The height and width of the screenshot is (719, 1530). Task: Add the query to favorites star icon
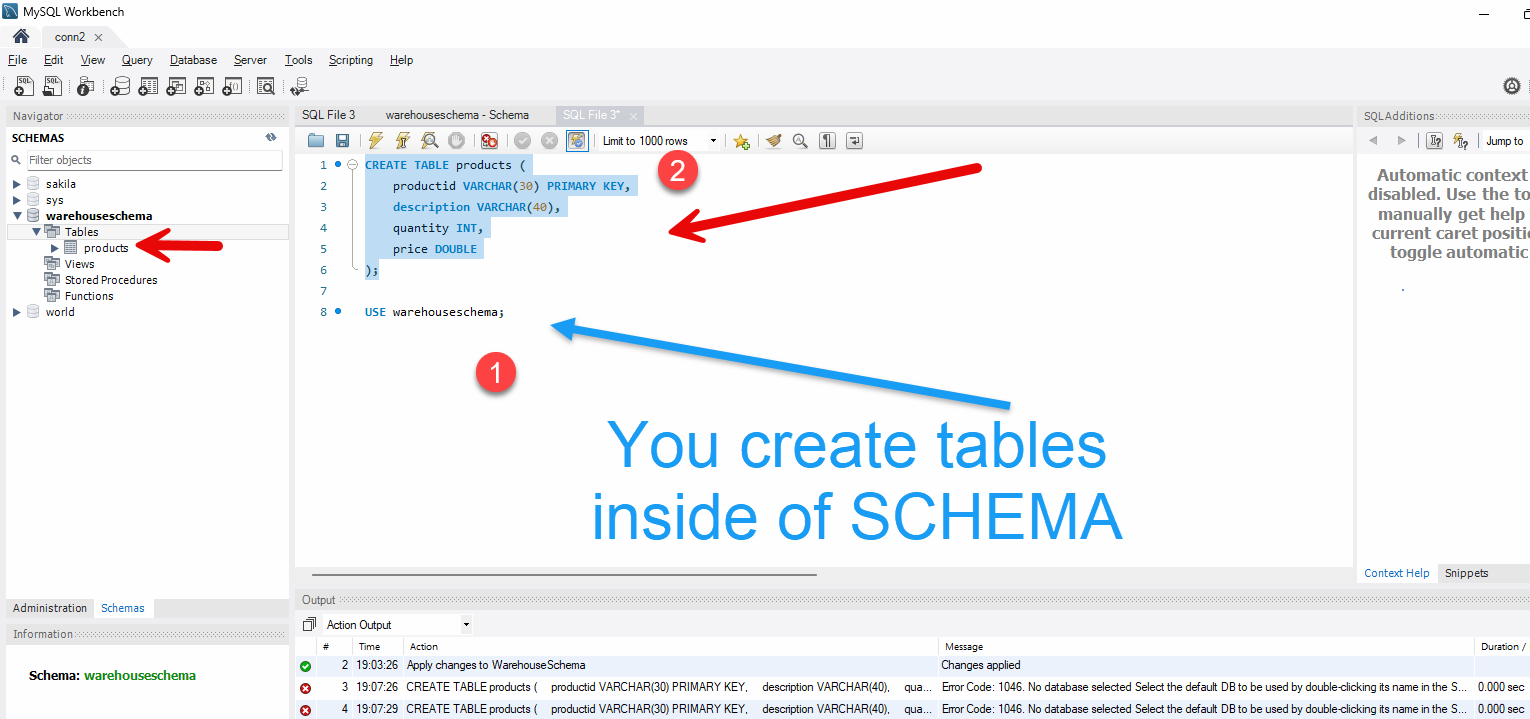click(741, 141)
